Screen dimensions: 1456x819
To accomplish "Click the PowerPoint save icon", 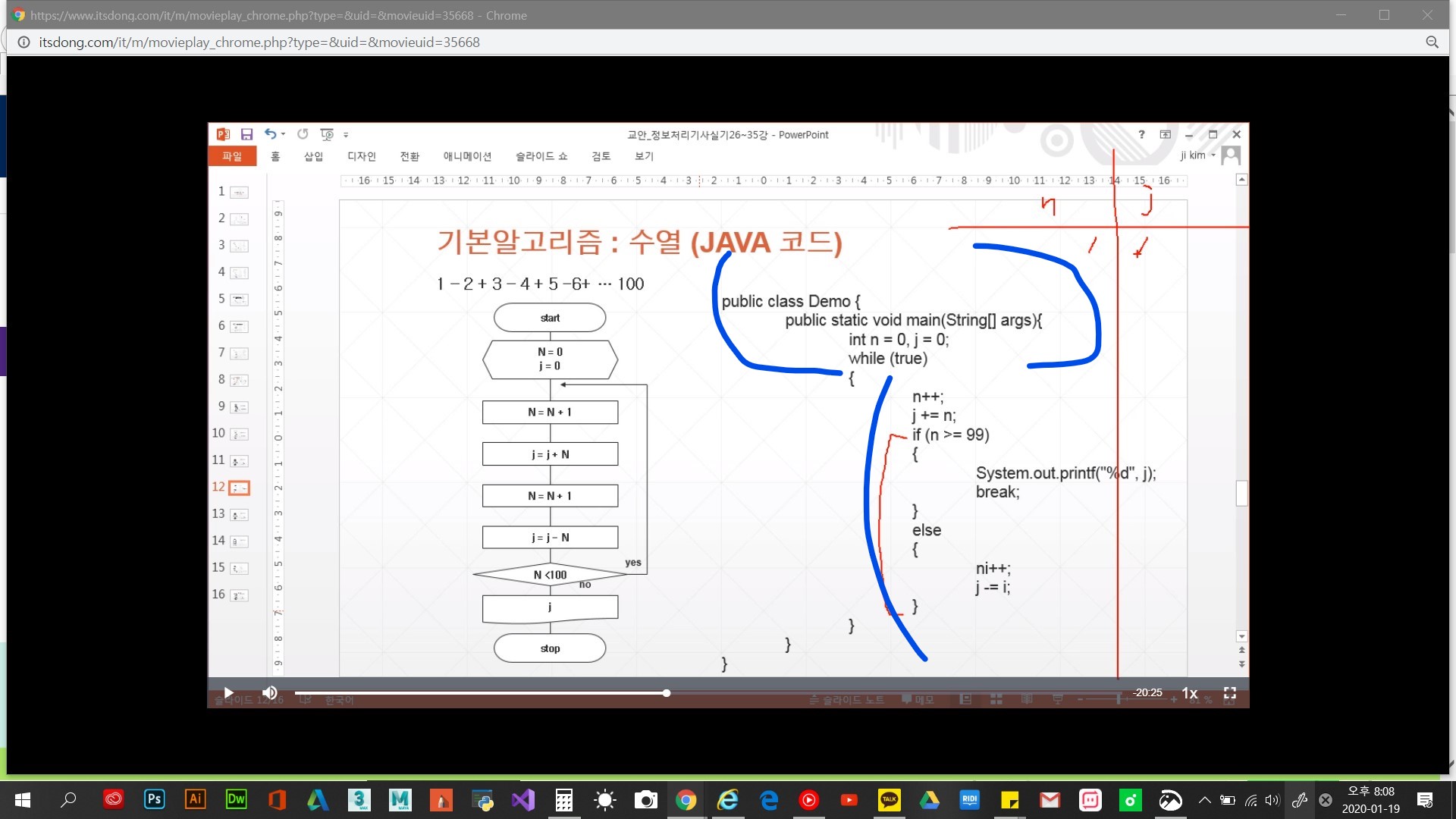I will (x=246, y=134).
